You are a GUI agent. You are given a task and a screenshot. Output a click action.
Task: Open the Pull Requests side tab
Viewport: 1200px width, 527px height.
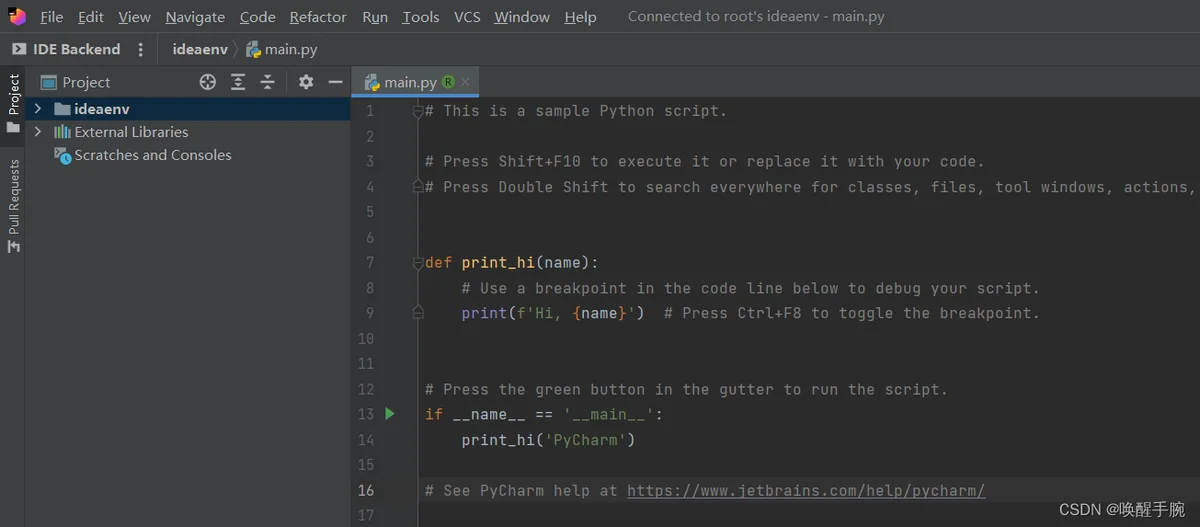[x=13, y=206]
